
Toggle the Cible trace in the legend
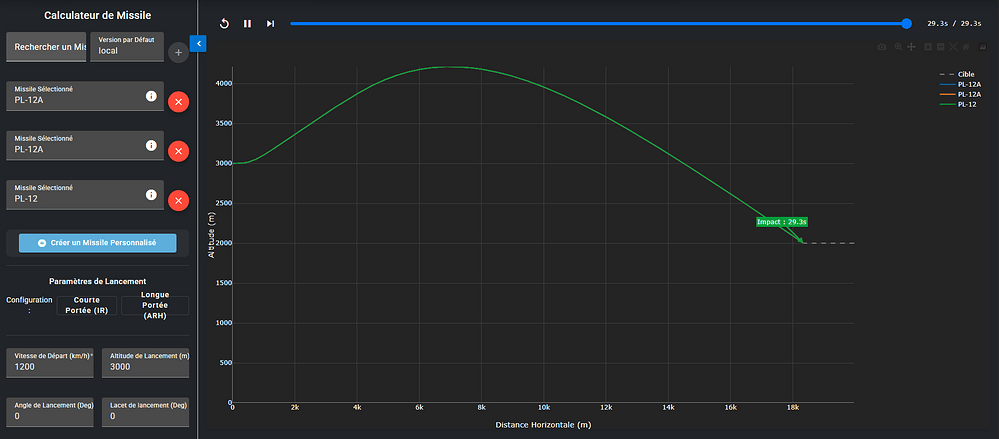click(x=958, y=74)
